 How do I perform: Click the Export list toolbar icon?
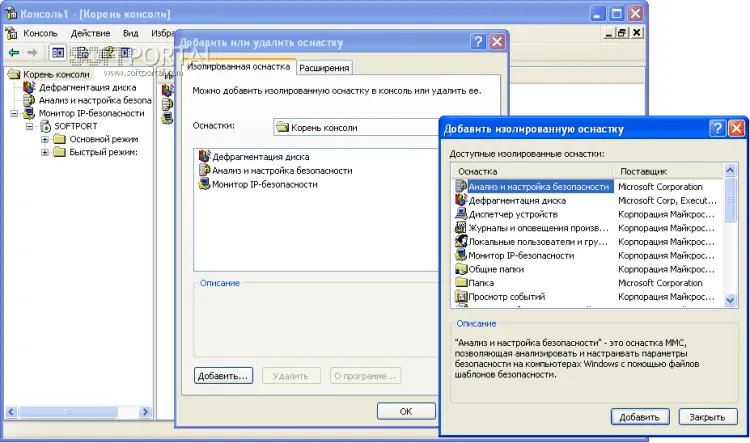tap(83, 53)
